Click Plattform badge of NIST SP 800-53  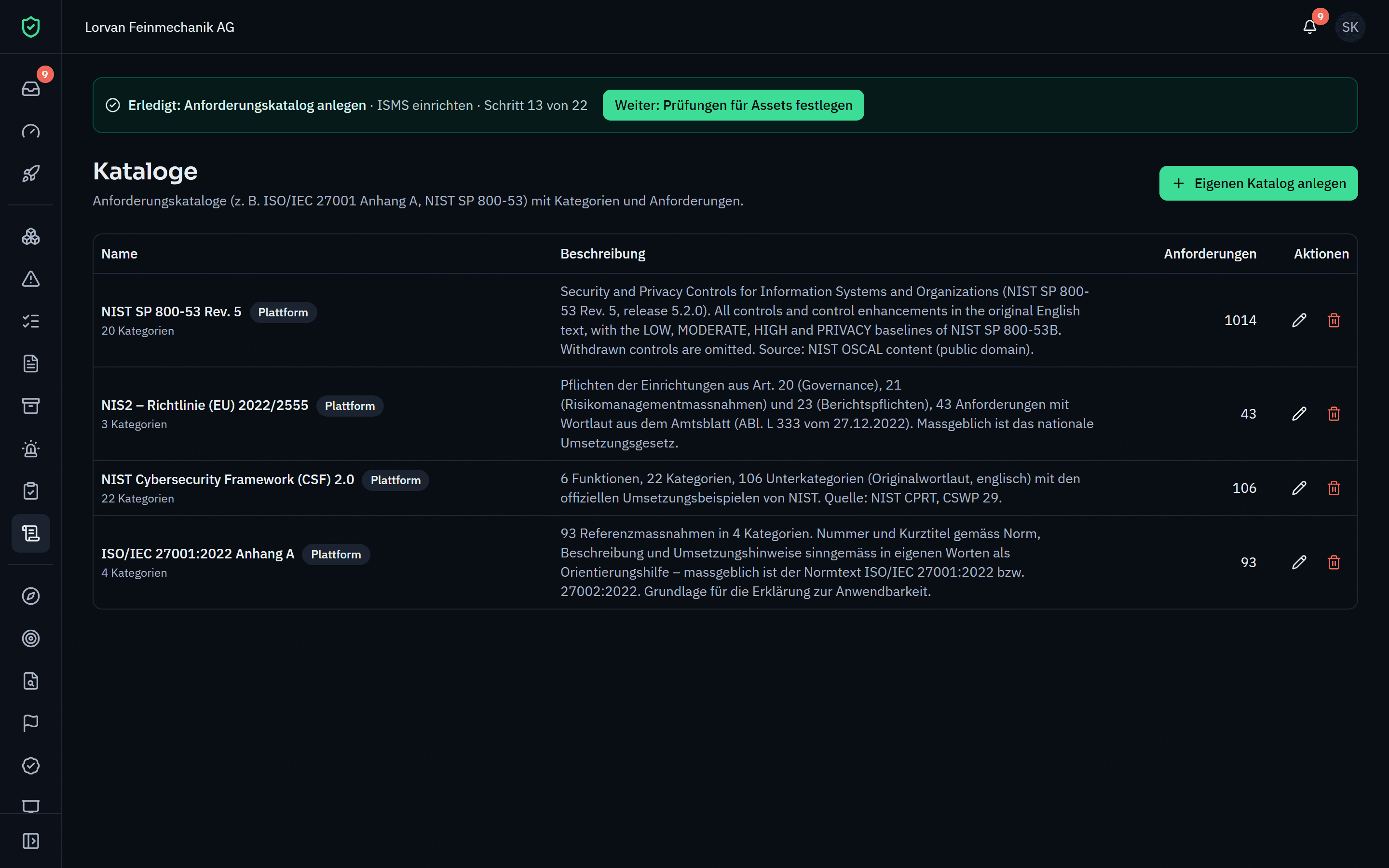tap(283, 312)
